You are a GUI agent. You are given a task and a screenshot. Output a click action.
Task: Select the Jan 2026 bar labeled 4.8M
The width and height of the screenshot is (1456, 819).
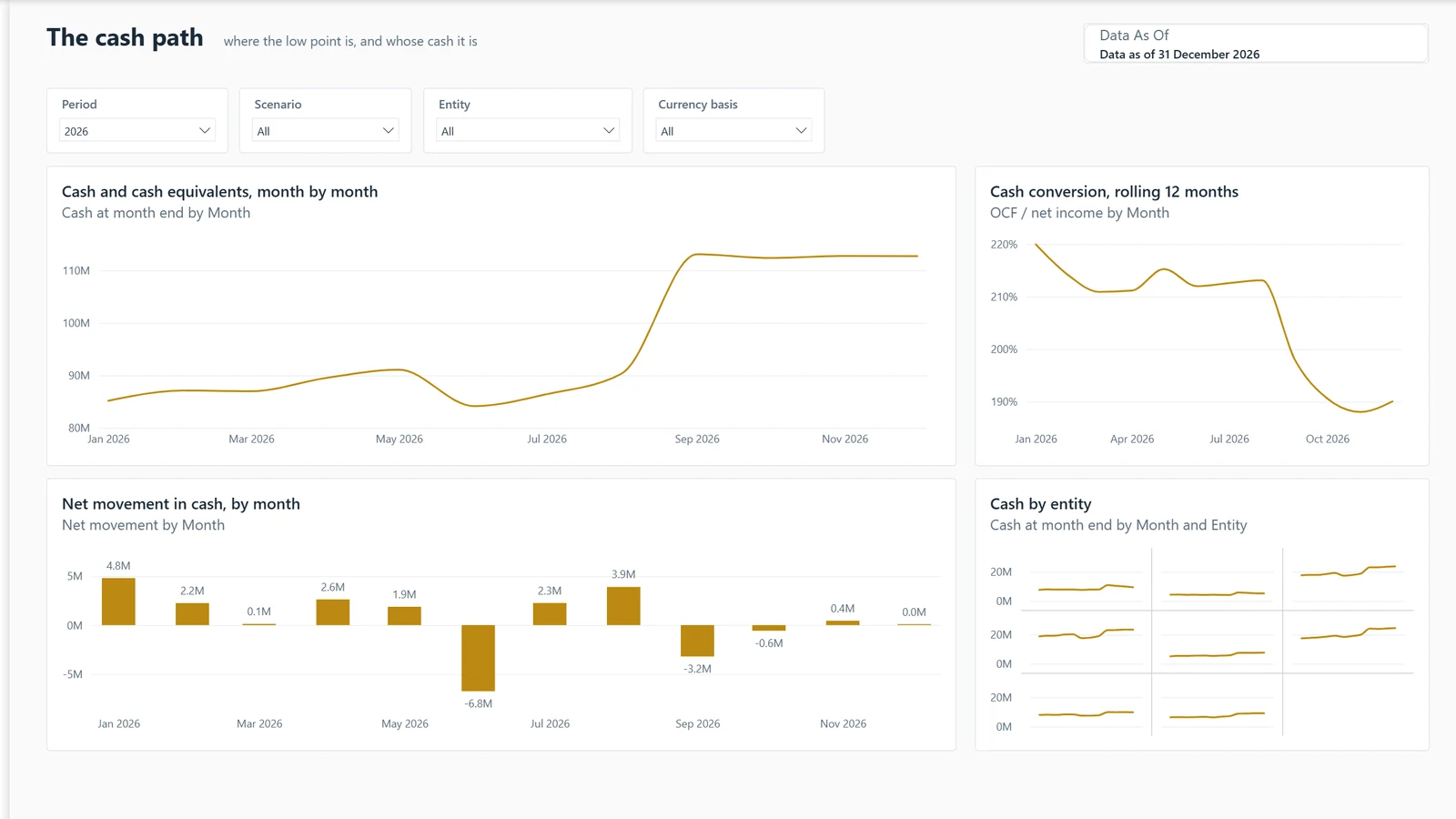pos(118,602)
